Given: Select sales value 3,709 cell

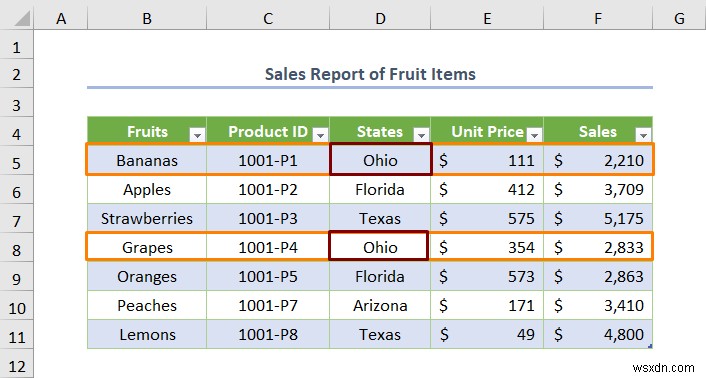Looking at the screenshot, I should [598, 189].
